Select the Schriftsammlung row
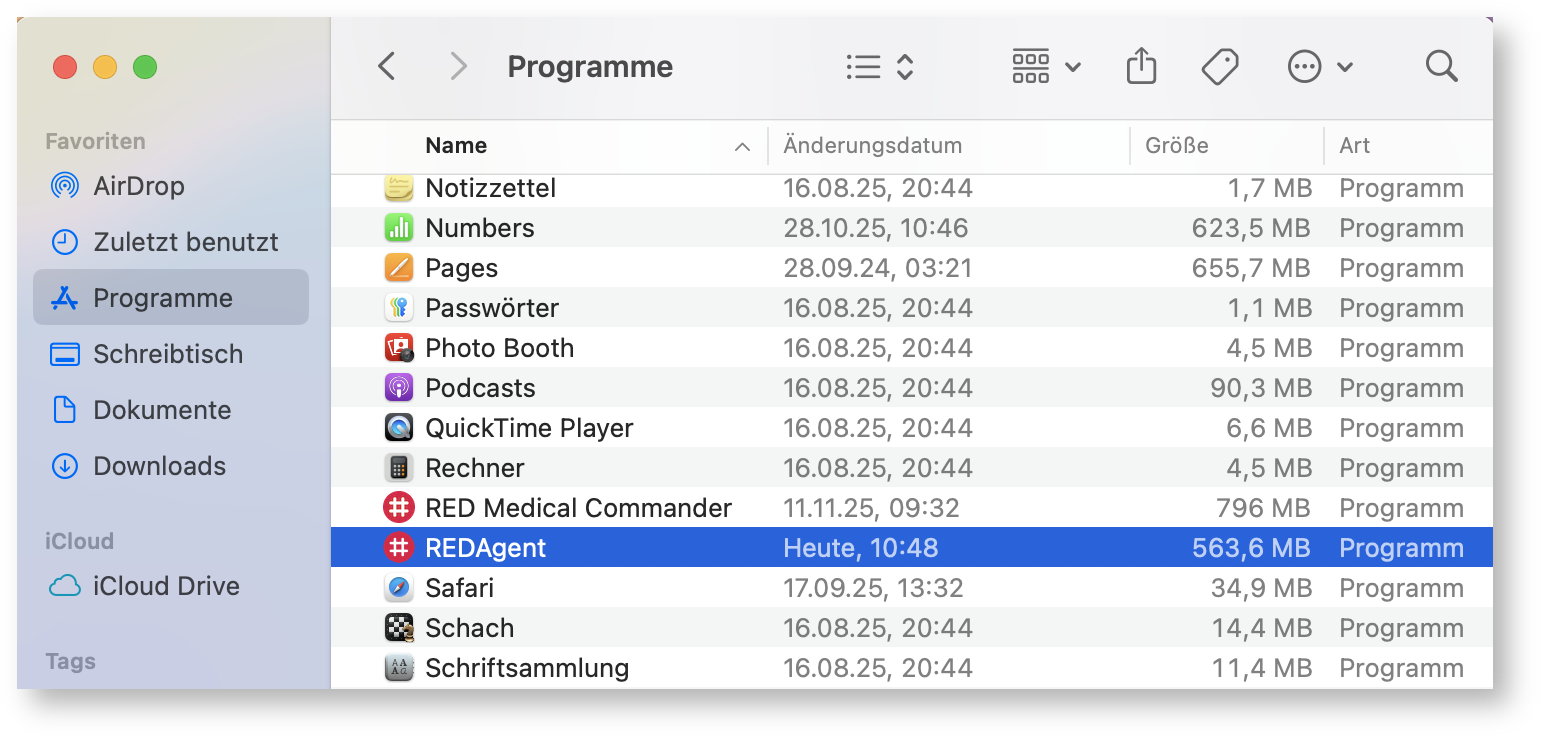This screenshot has width=1541, height=737. pyautogui.click(x=527, y=668)
